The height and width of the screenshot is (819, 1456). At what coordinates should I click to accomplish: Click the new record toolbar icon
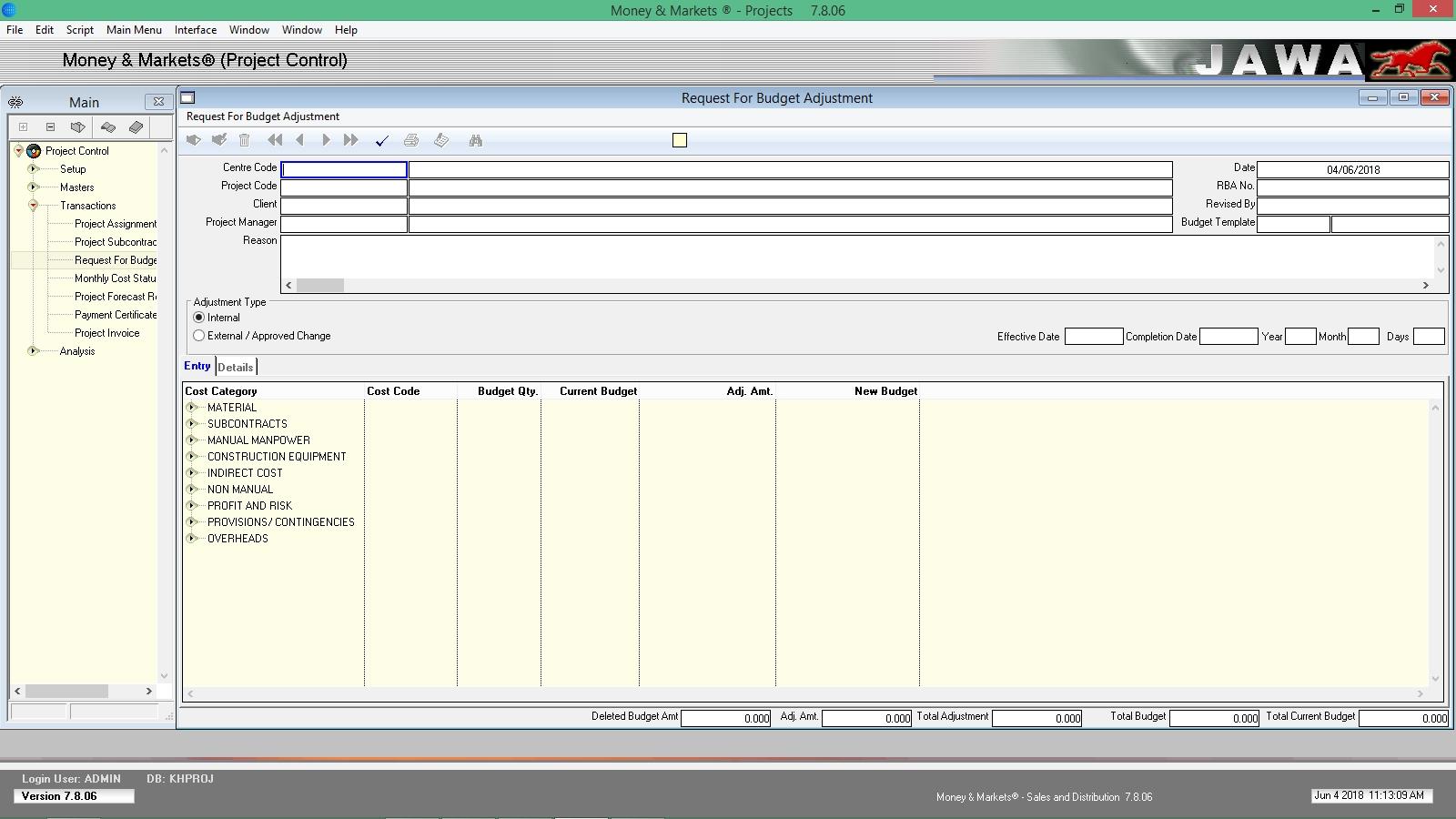[193, 140]
